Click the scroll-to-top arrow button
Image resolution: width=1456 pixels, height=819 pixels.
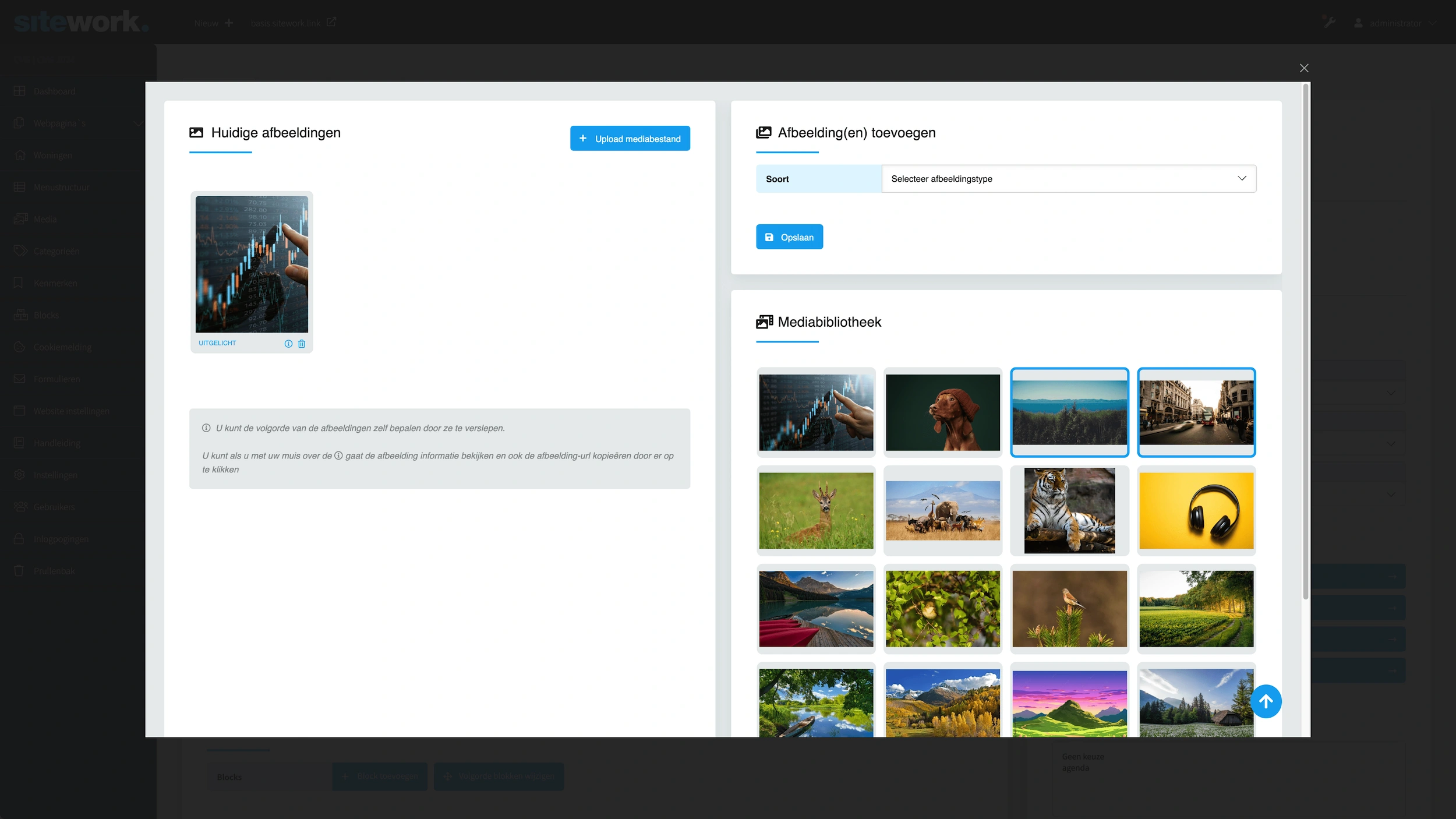(1266, 701)
